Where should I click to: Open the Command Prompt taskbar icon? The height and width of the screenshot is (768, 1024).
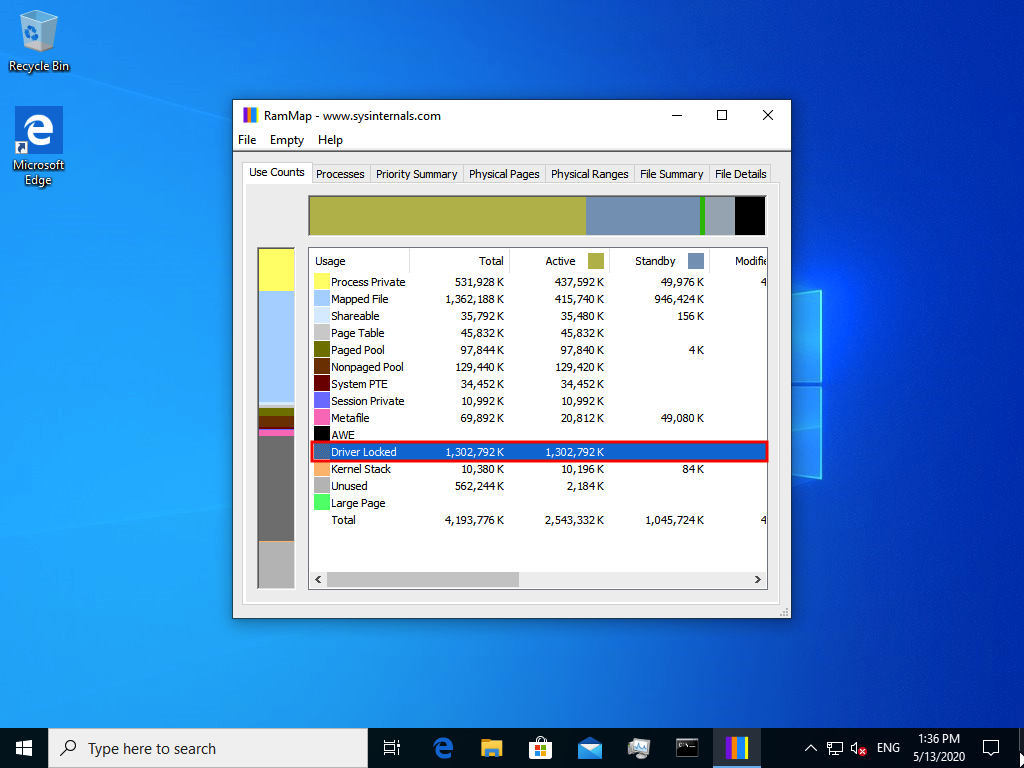coord(687,748)
